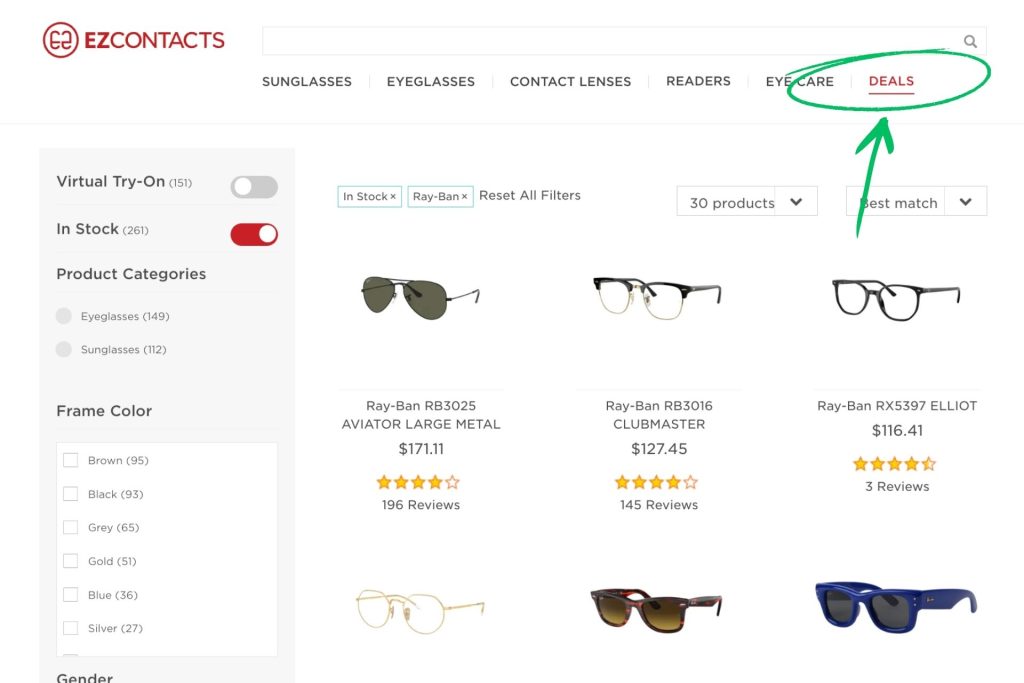Viewport: 1024px width, 683px height.
Task: Check the Silver frame color
Action: tap(71, 628)
